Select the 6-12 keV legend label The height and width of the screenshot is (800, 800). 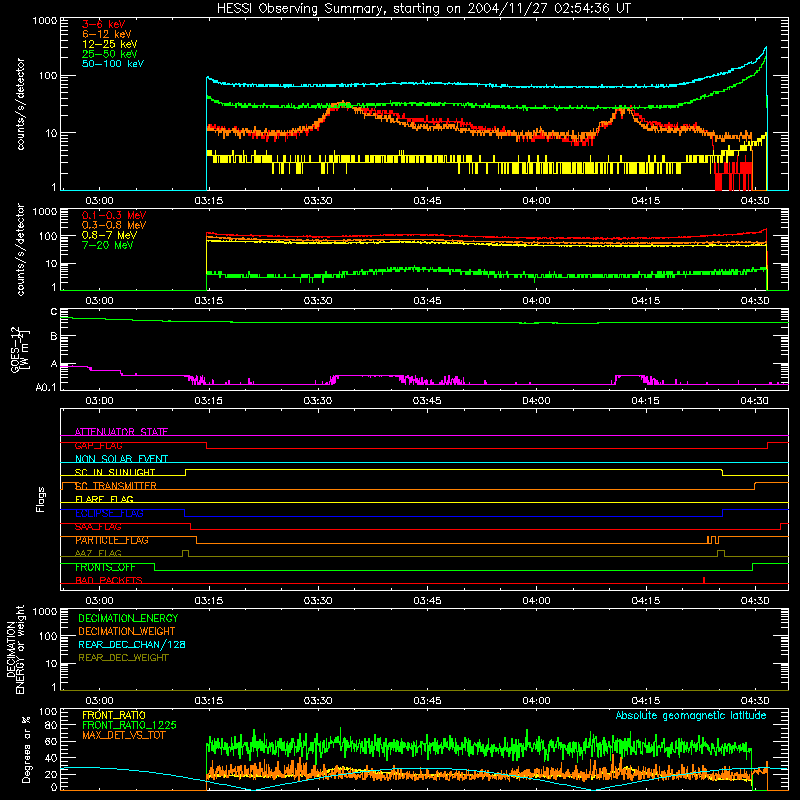[107, 34]
